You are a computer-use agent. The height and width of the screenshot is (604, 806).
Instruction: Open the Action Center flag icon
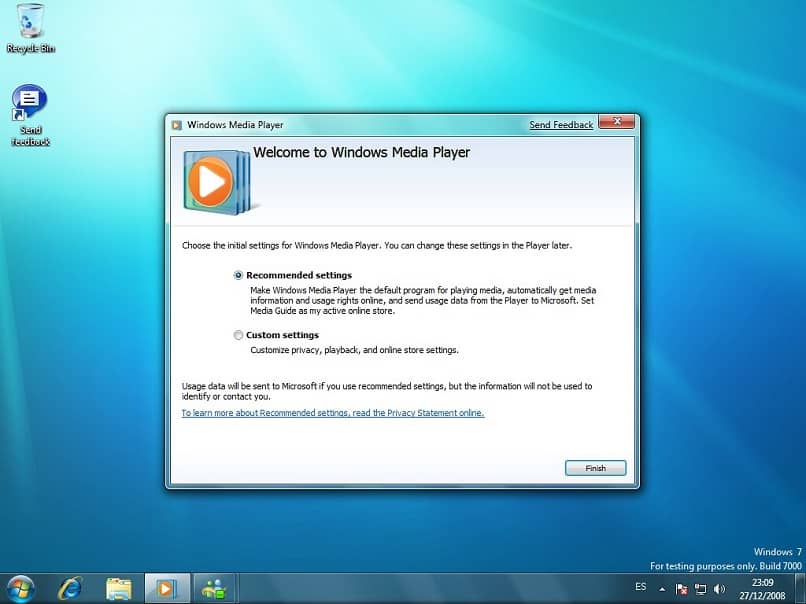(x=681, y=589)
